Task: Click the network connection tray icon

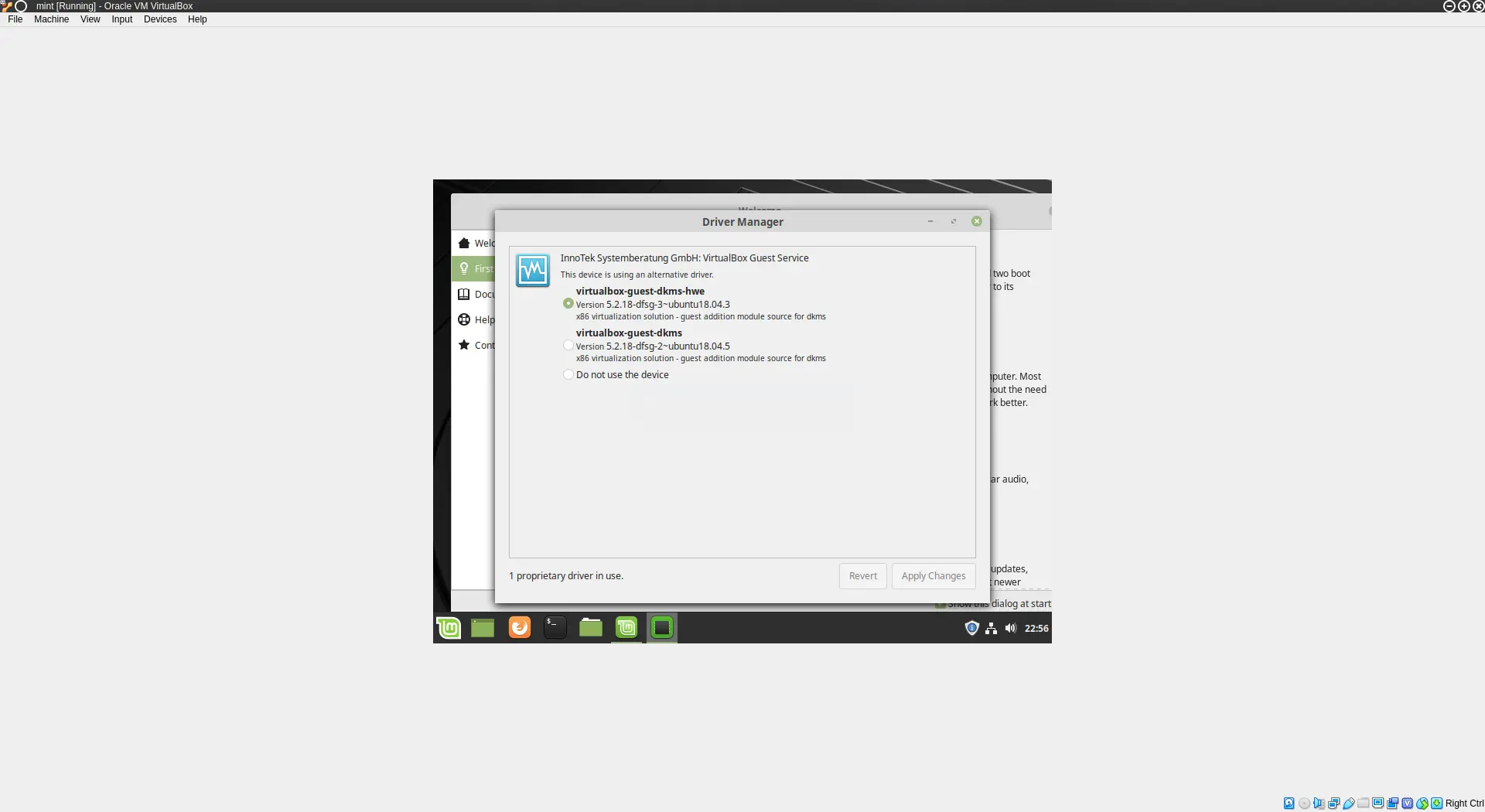Action: point(991,629)
